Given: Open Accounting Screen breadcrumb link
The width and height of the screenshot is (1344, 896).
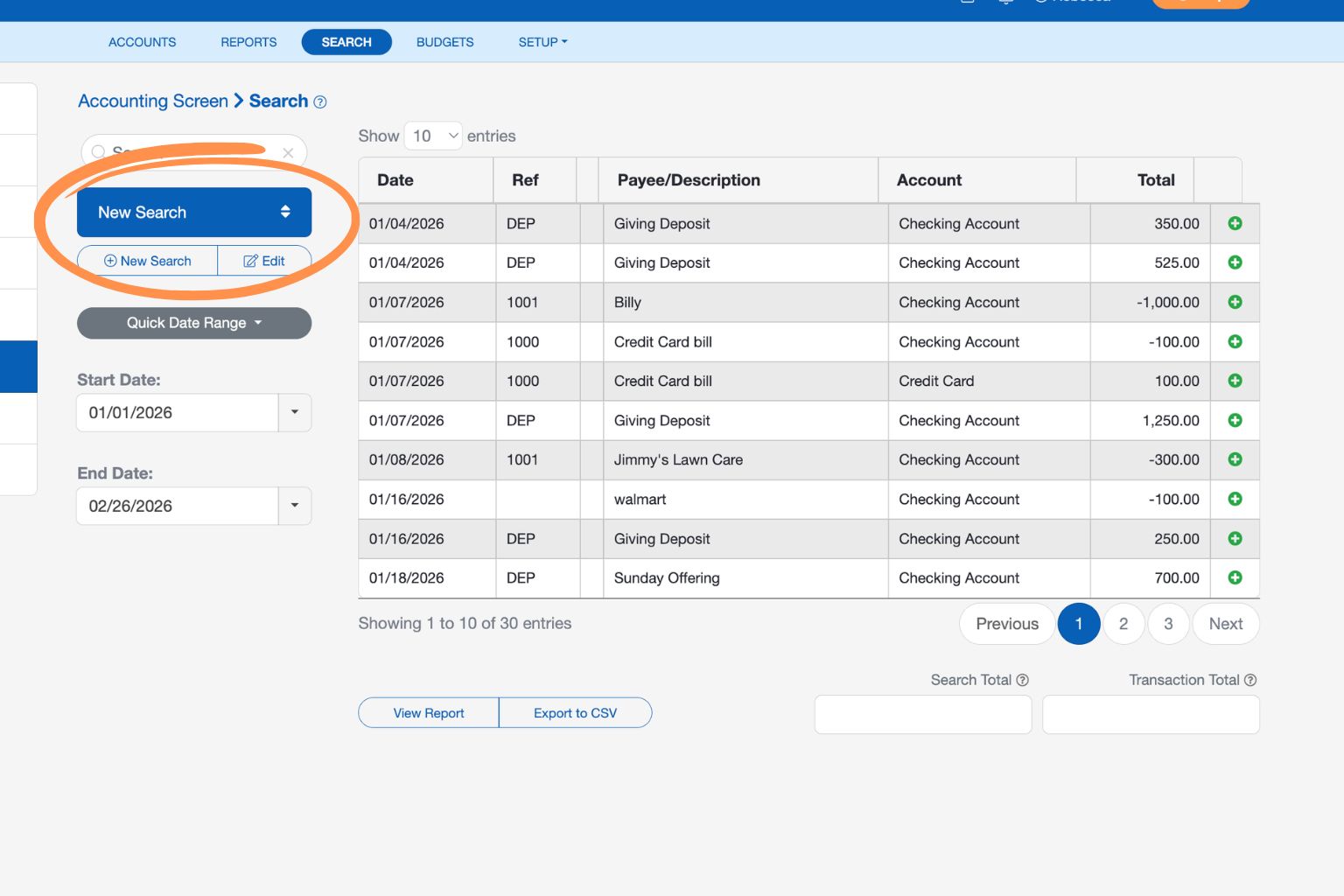Looking at the screenshot, I should [153, 101].
